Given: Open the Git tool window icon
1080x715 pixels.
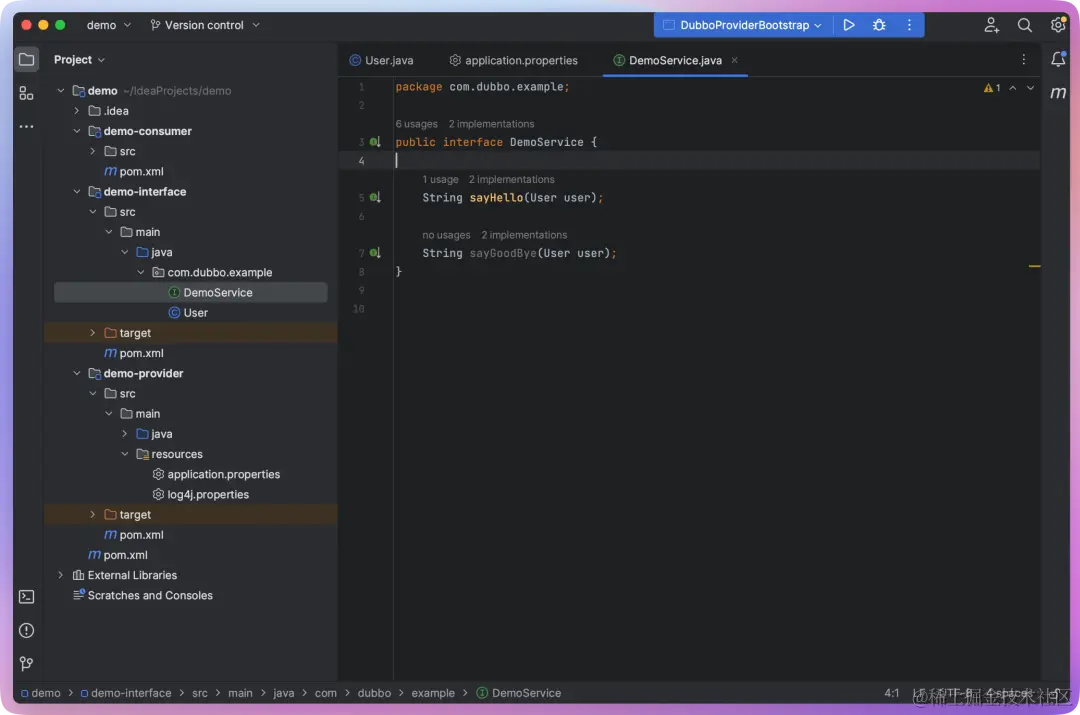Looking at the screenshot, I should tap(26, 663).
